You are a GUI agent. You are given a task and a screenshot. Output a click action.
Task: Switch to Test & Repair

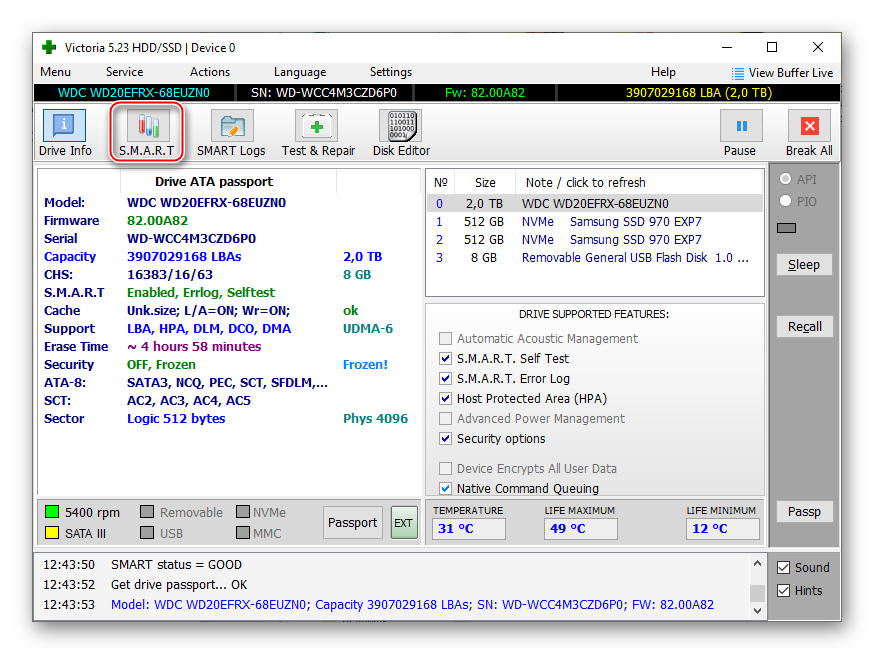(318, 133)
